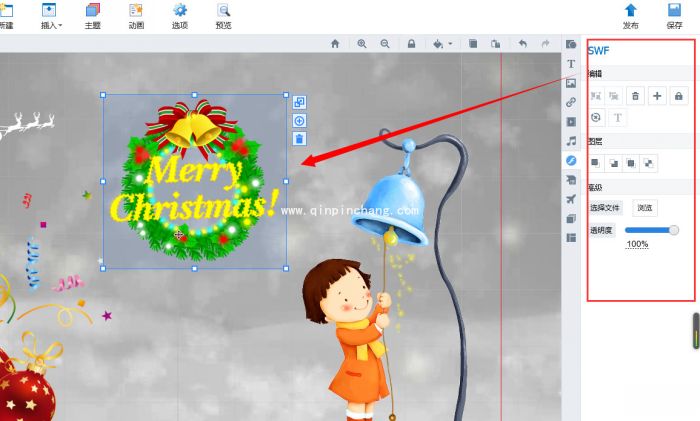
Task: Select the music note tool in sidebar
Action: point(571,141)
